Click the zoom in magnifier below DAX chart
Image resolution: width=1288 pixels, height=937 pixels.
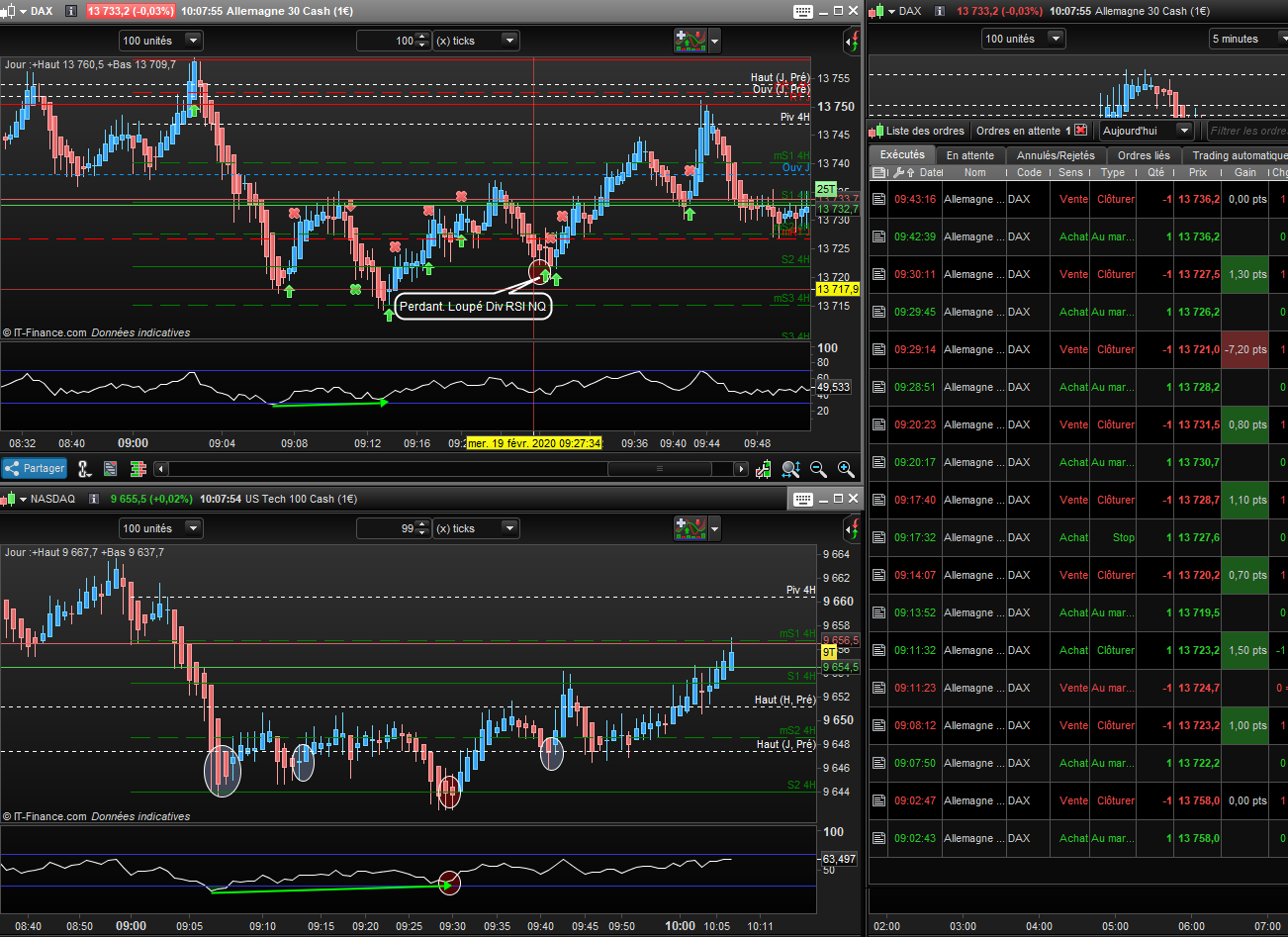coord(846,469)
